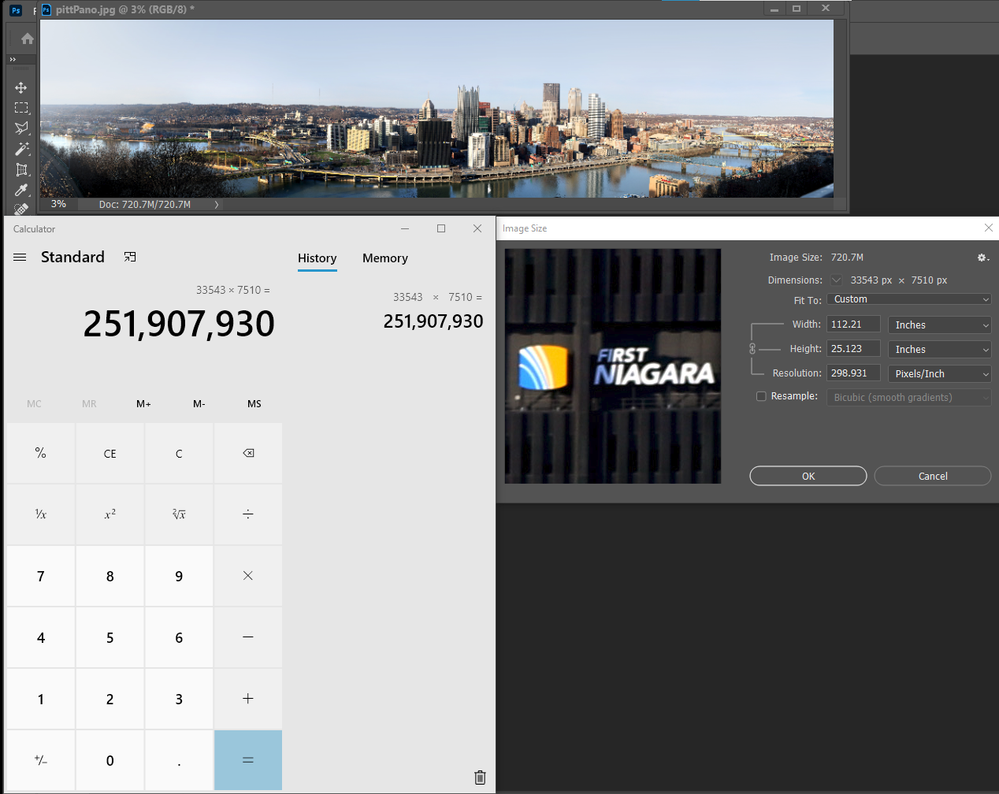
Task: Select the Eyedropper tool
Action: point(21,190)
